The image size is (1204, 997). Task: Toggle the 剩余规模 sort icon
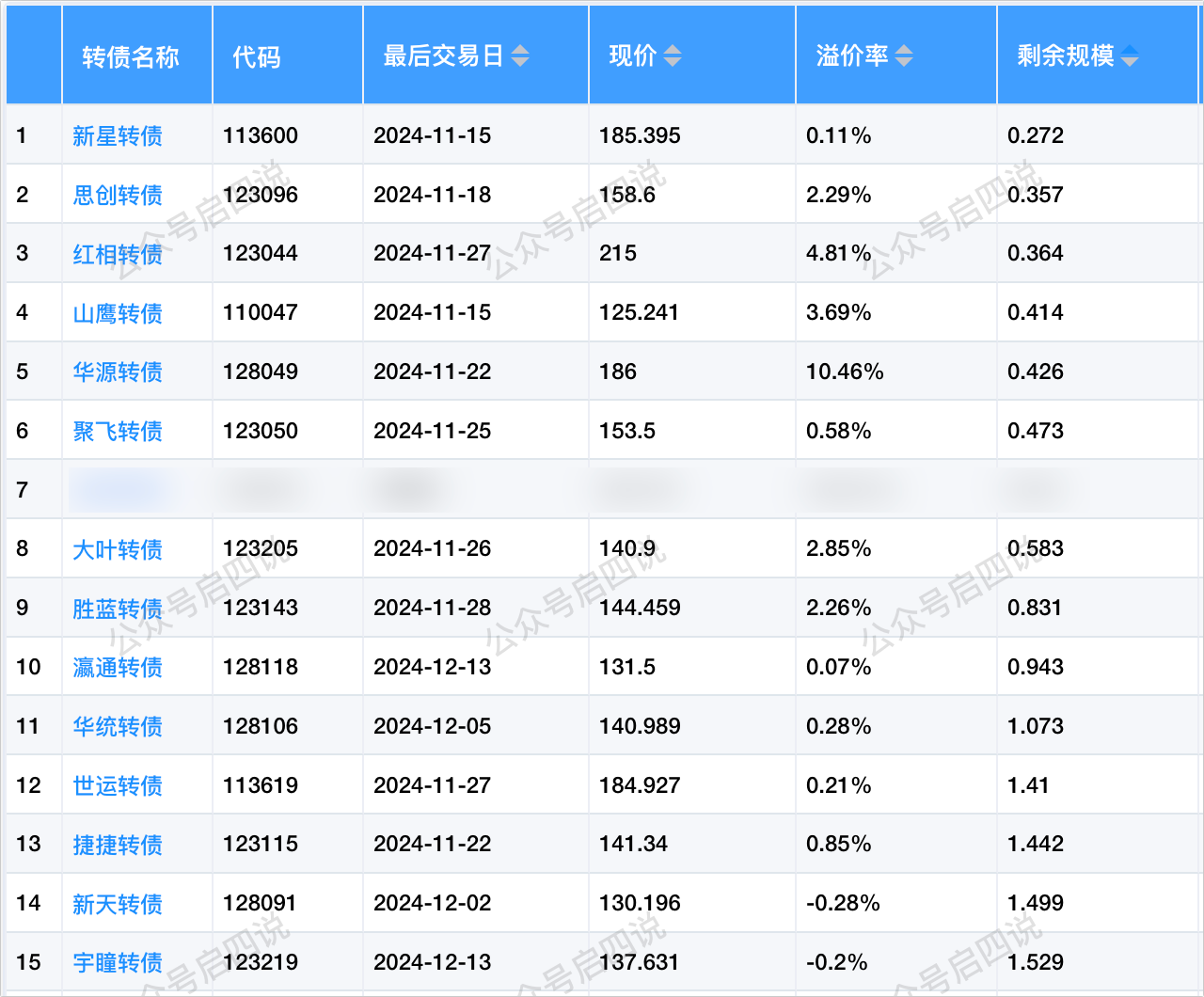pos(1129,56)
